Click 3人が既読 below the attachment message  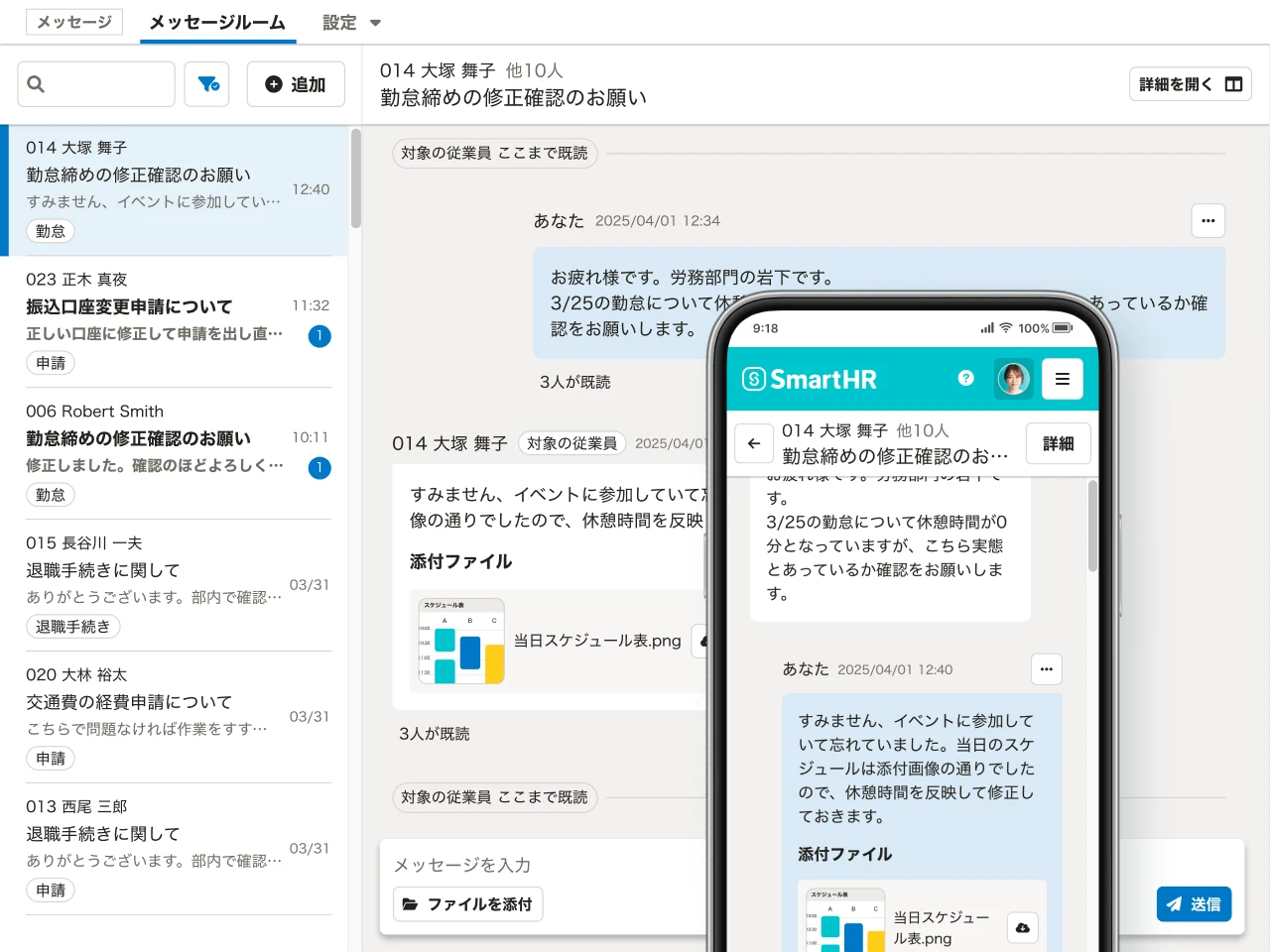[x=435, y=734]
